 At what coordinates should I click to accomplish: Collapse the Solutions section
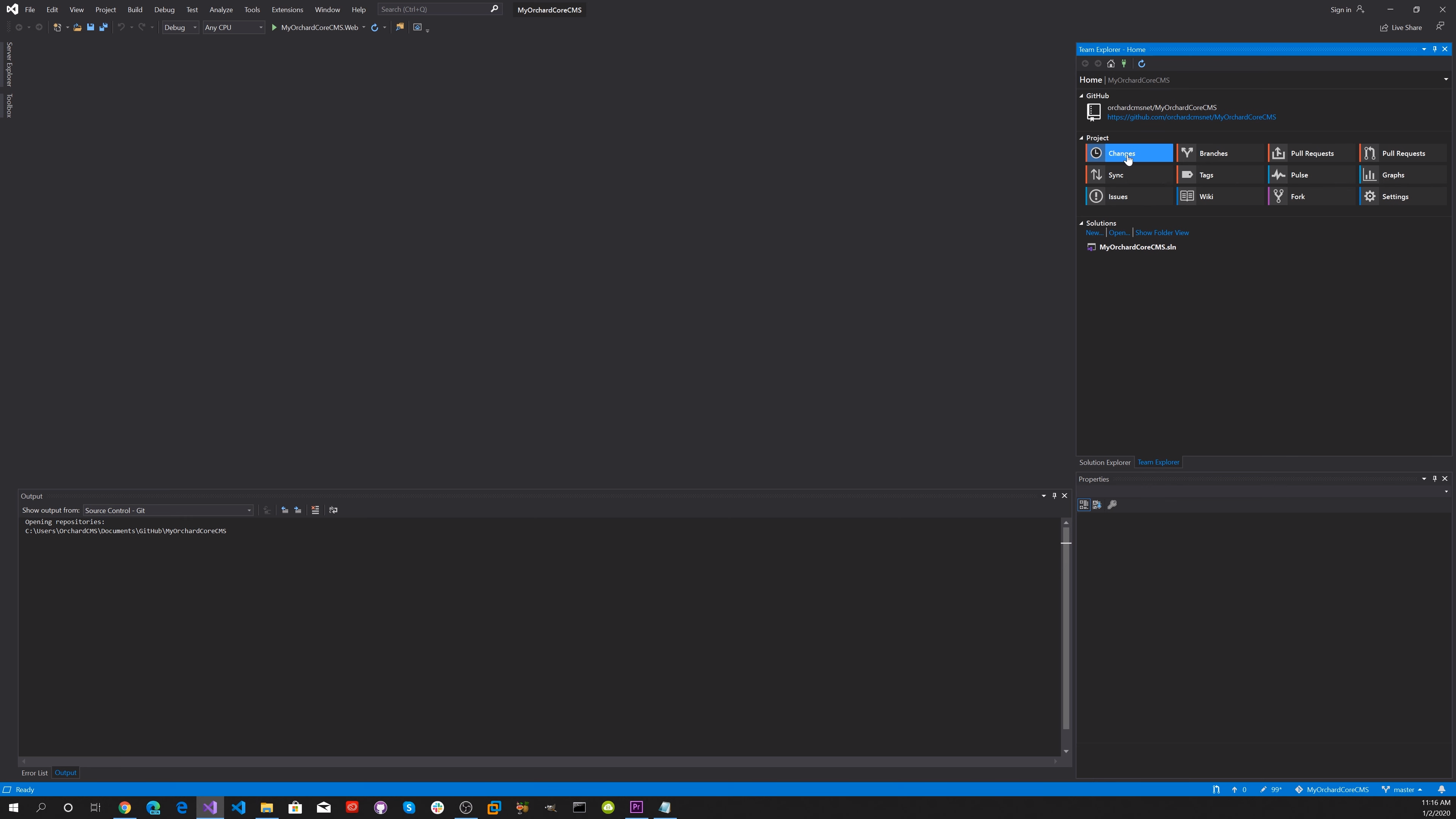pos(1081,223)
